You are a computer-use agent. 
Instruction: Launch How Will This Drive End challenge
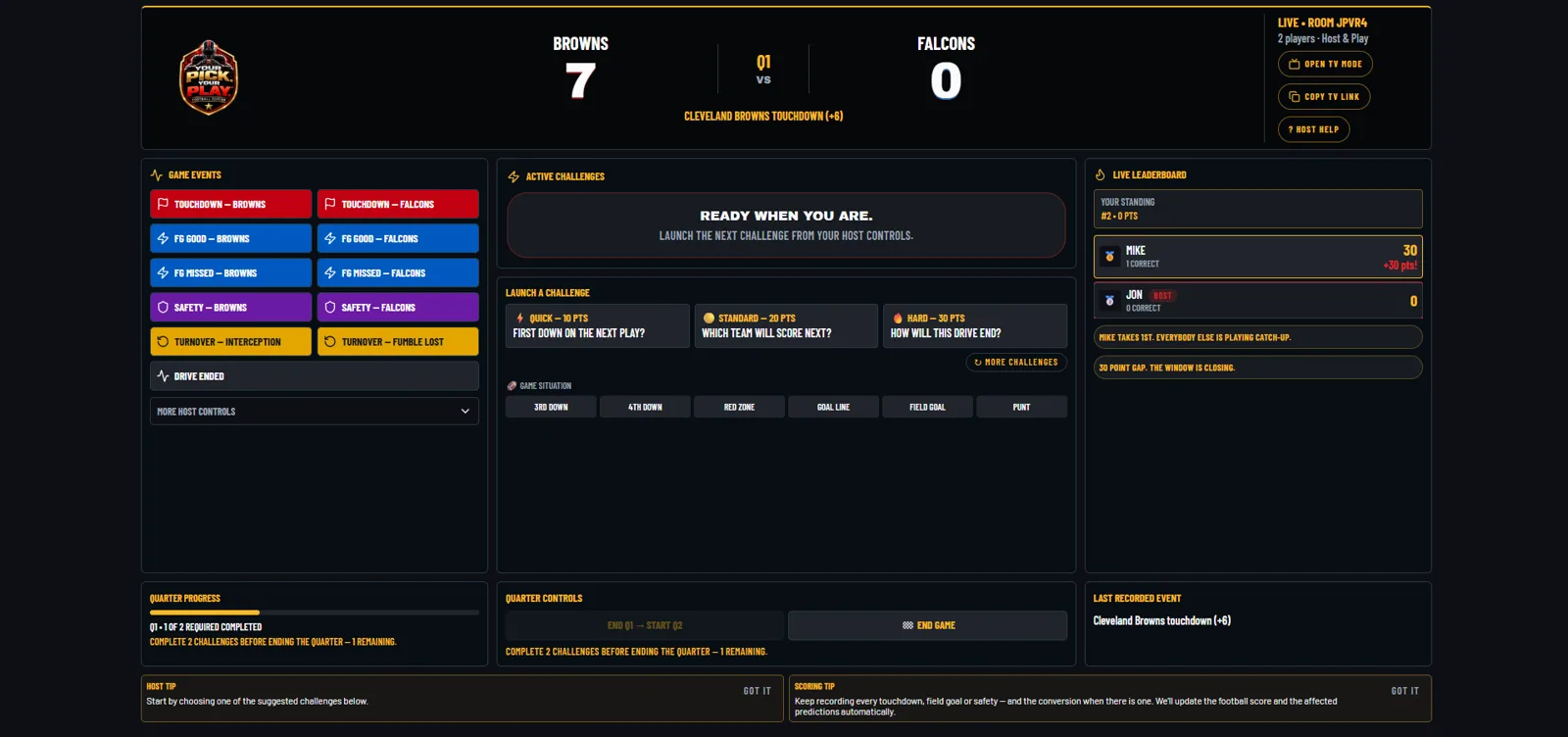pyautogui.click(x=975, y=325)
